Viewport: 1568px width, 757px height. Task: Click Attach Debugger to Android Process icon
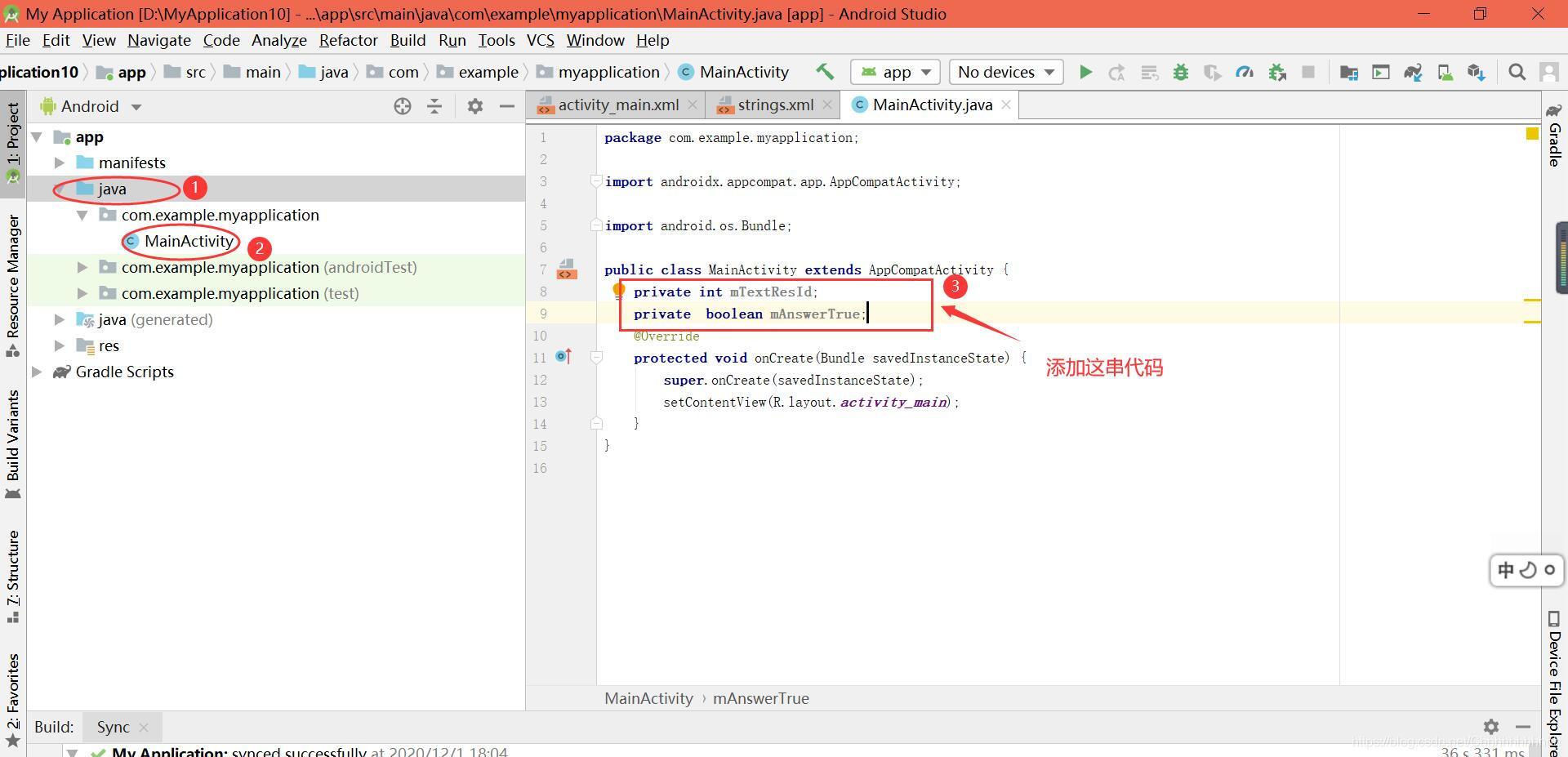(x=1277, y=73)
